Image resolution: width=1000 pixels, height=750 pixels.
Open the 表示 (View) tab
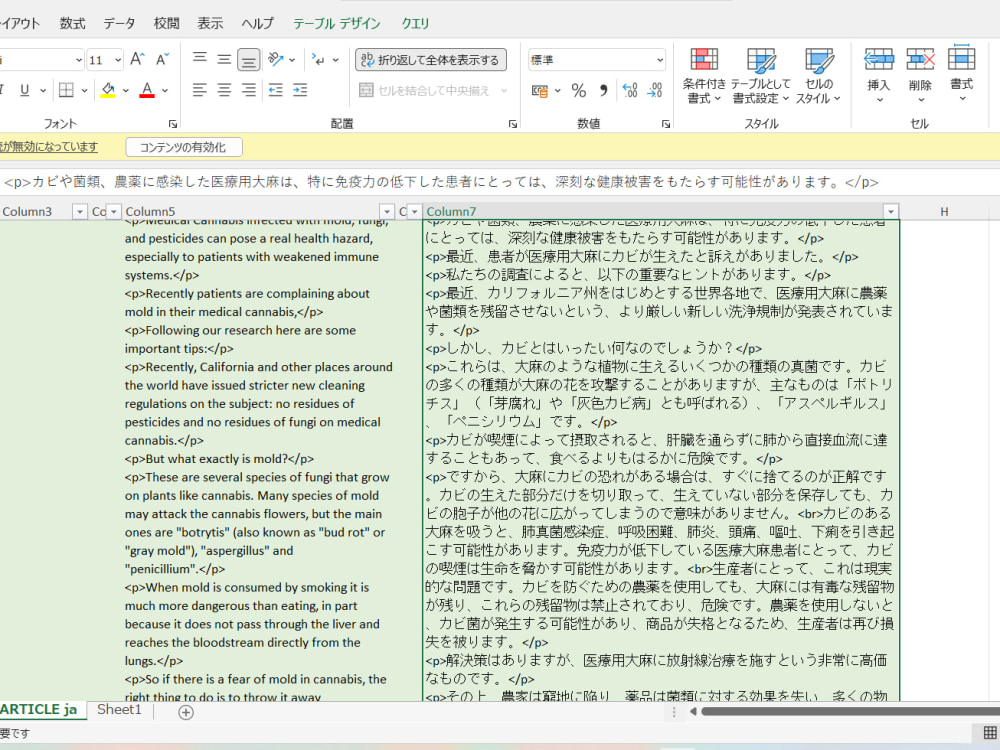[x=210, y=24]
